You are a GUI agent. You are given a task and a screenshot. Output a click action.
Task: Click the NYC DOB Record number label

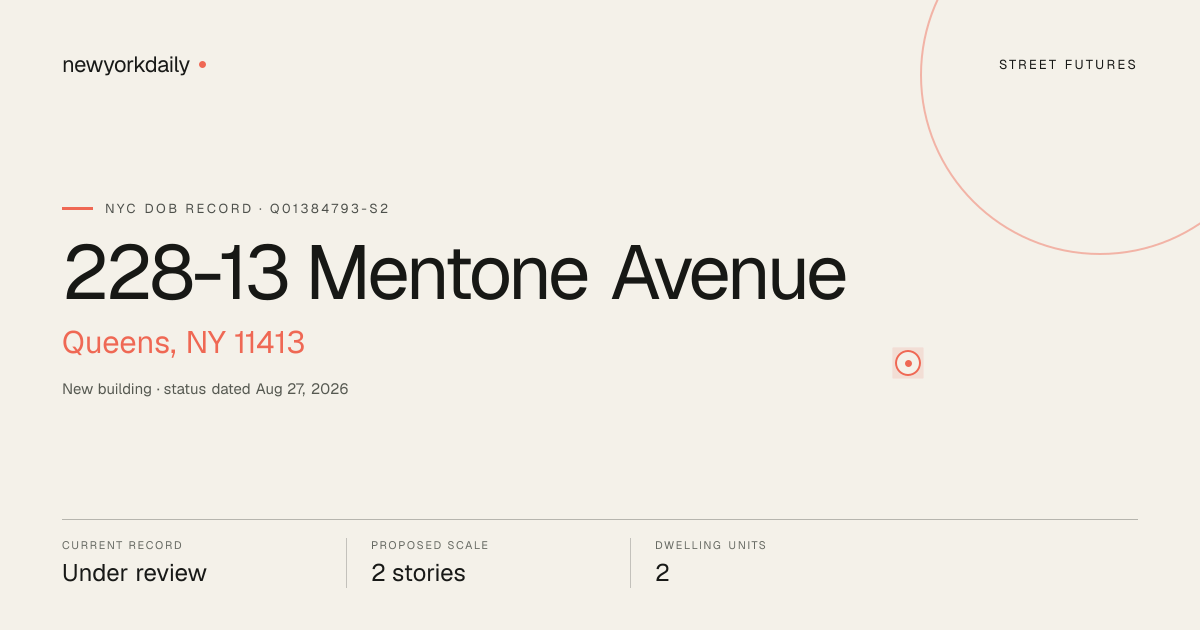247,209
